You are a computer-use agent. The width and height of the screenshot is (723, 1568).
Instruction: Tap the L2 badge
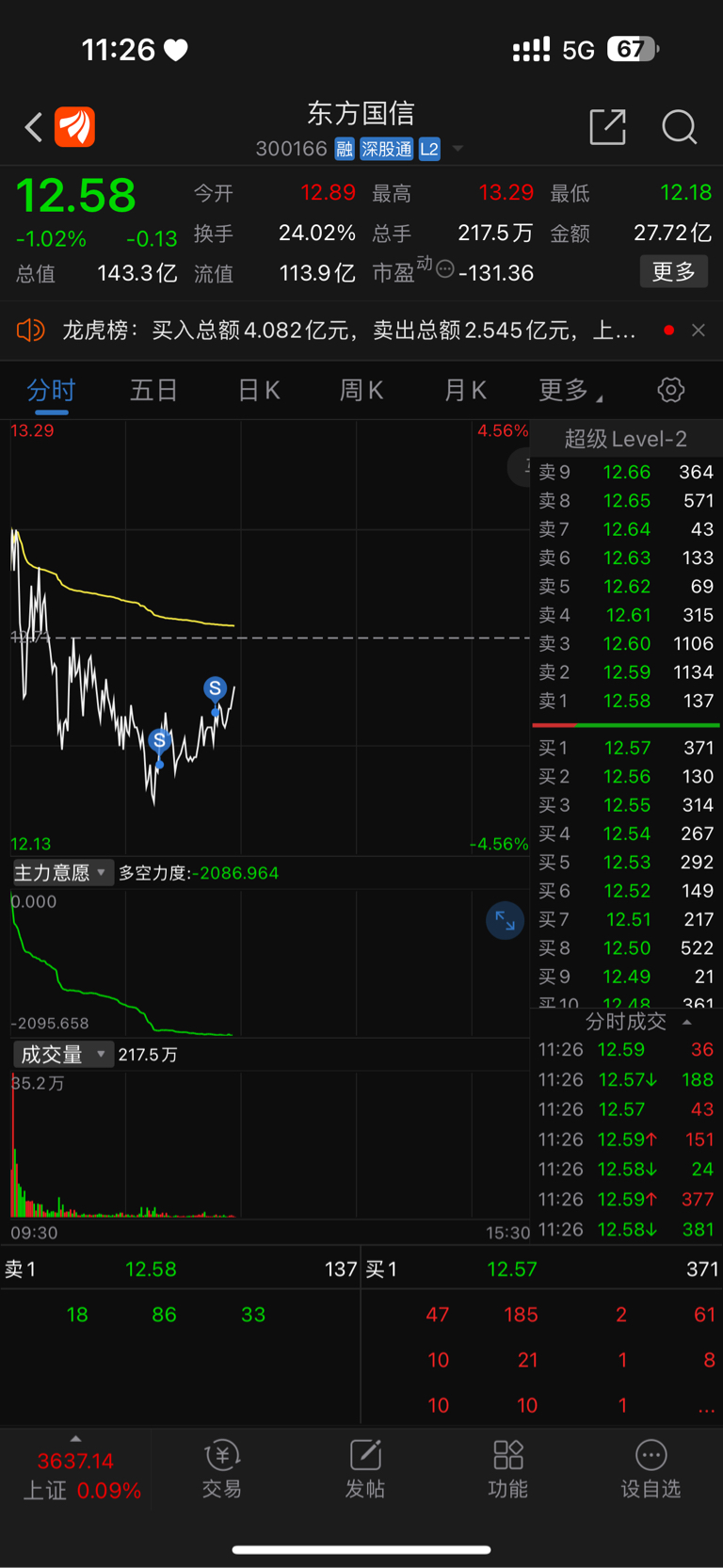429,149
